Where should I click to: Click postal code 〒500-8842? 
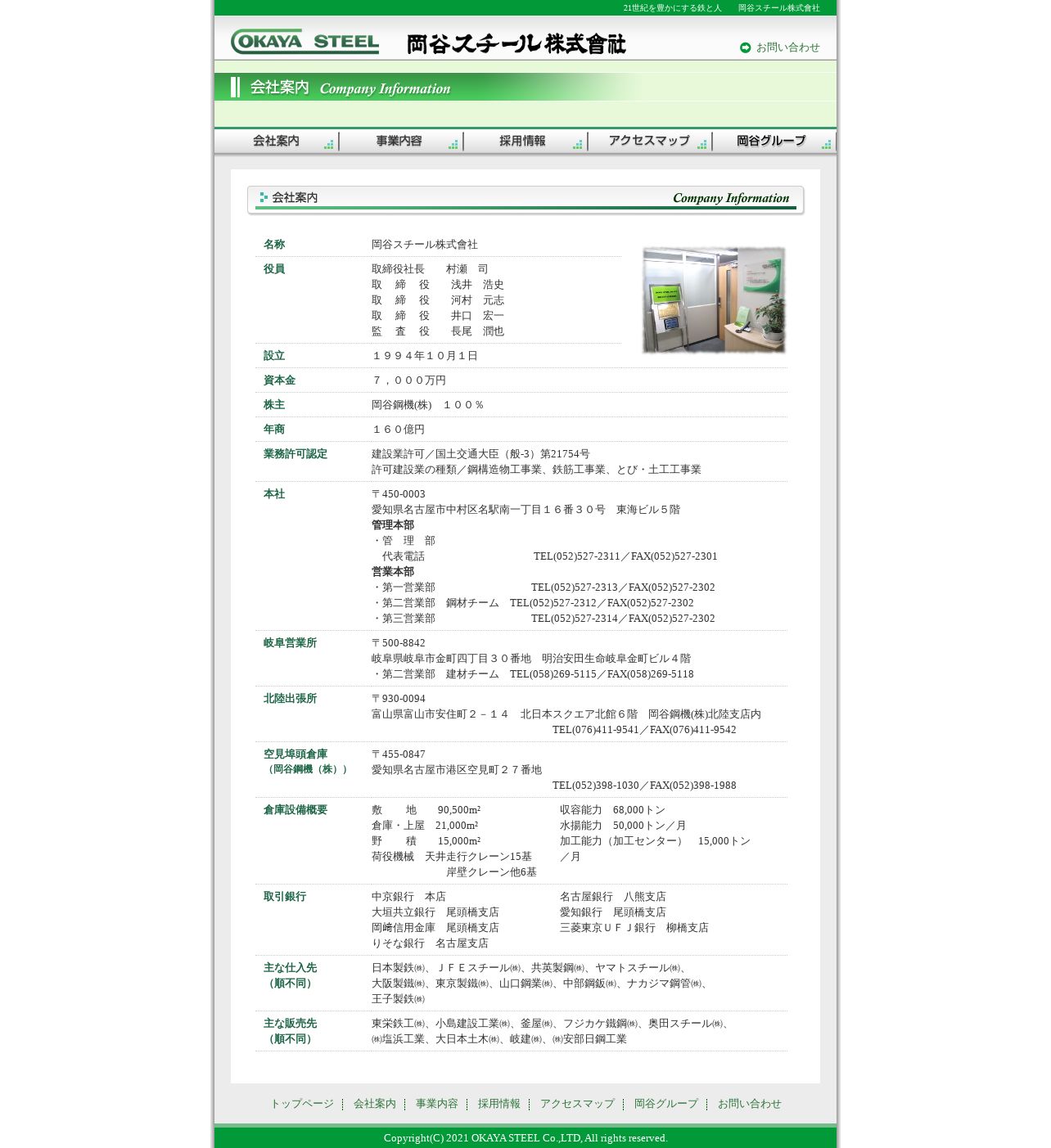399,643
